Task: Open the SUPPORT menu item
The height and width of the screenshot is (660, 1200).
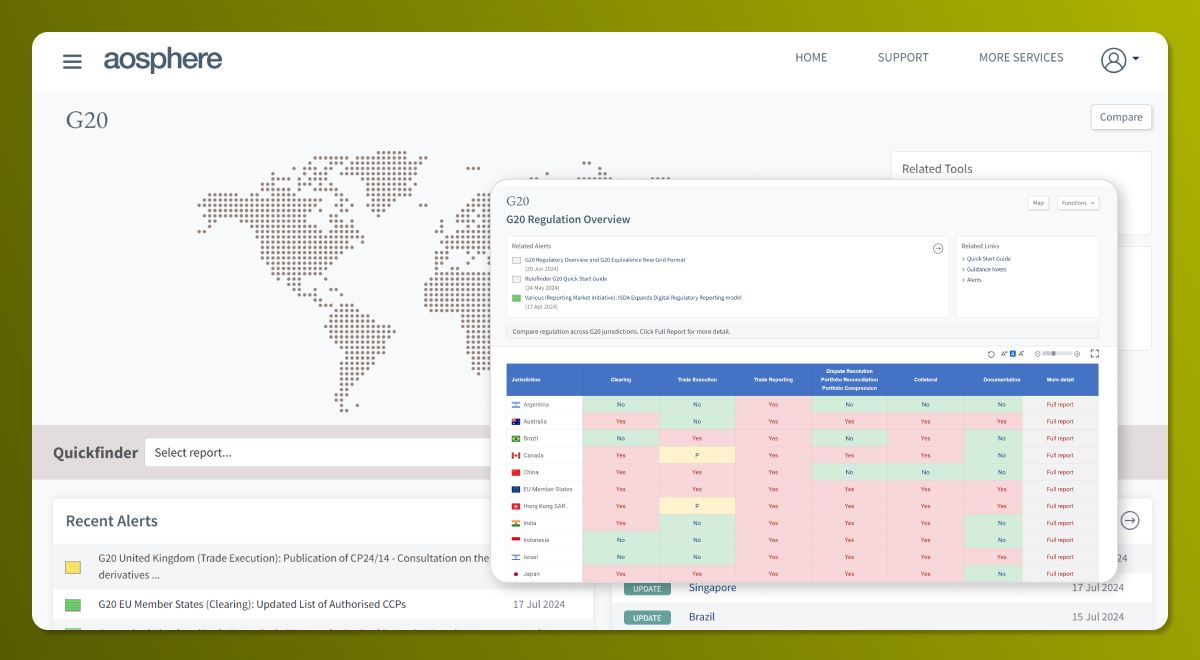Action: pos(903,58)
